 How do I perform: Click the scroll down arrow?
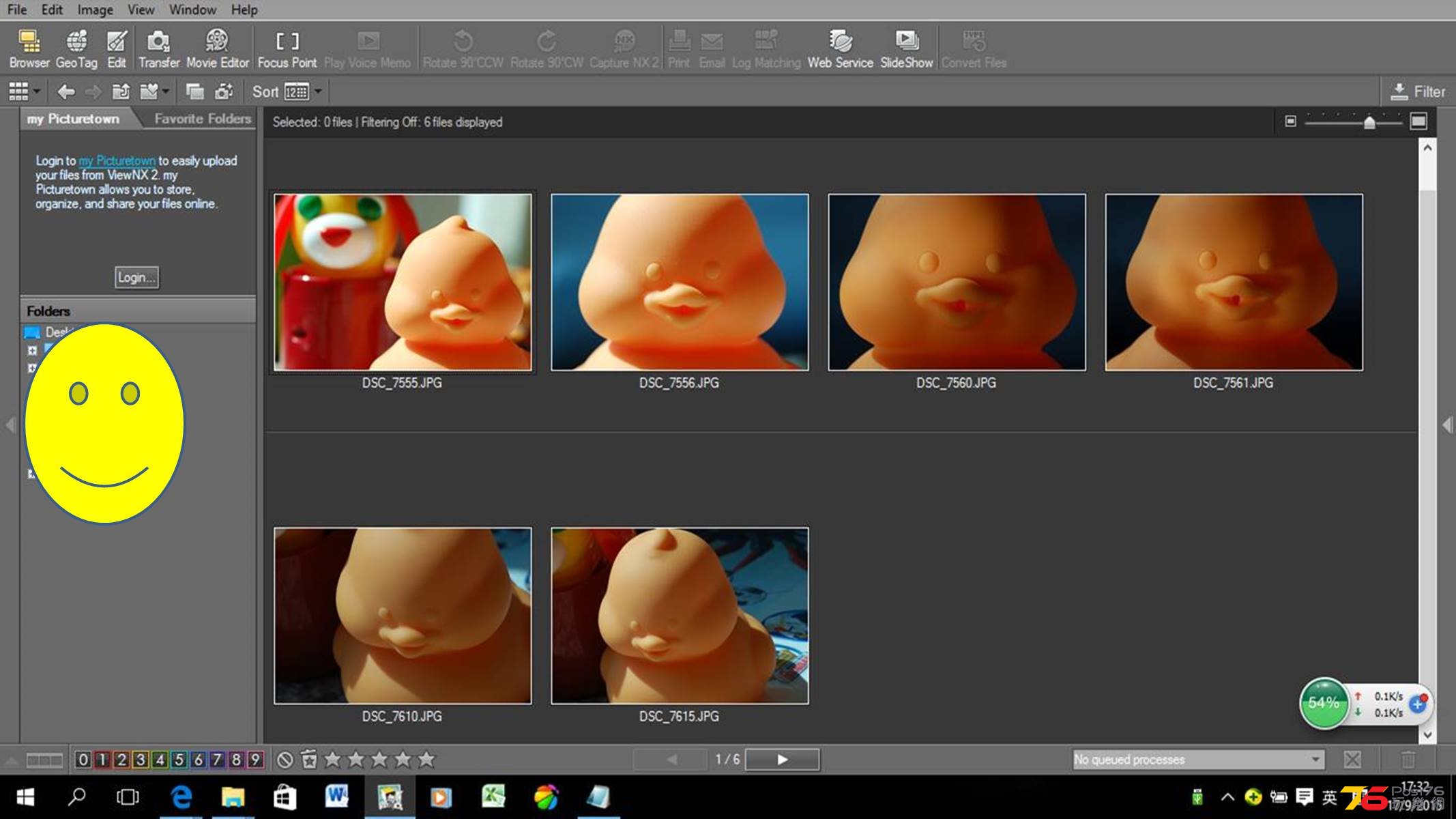[x=1427, y=734]
